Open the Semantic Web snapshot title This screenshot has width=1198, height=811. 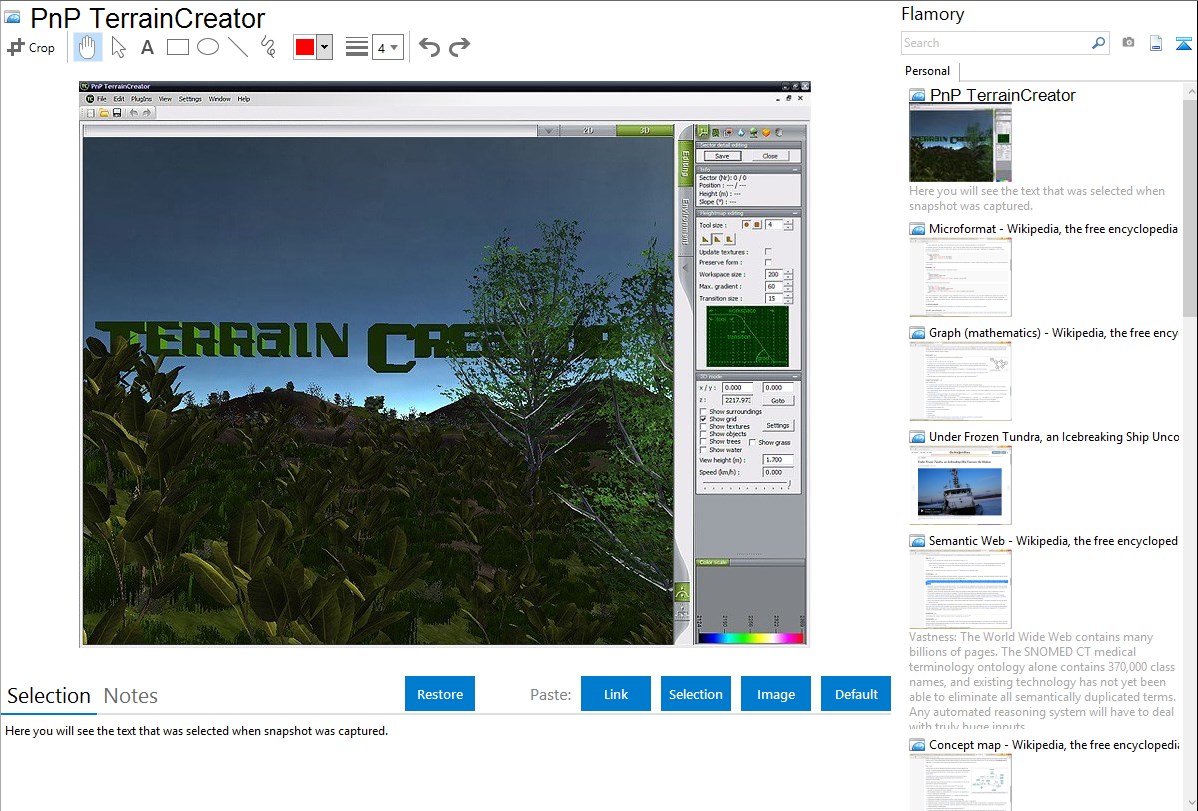[x=1053, y=540]
